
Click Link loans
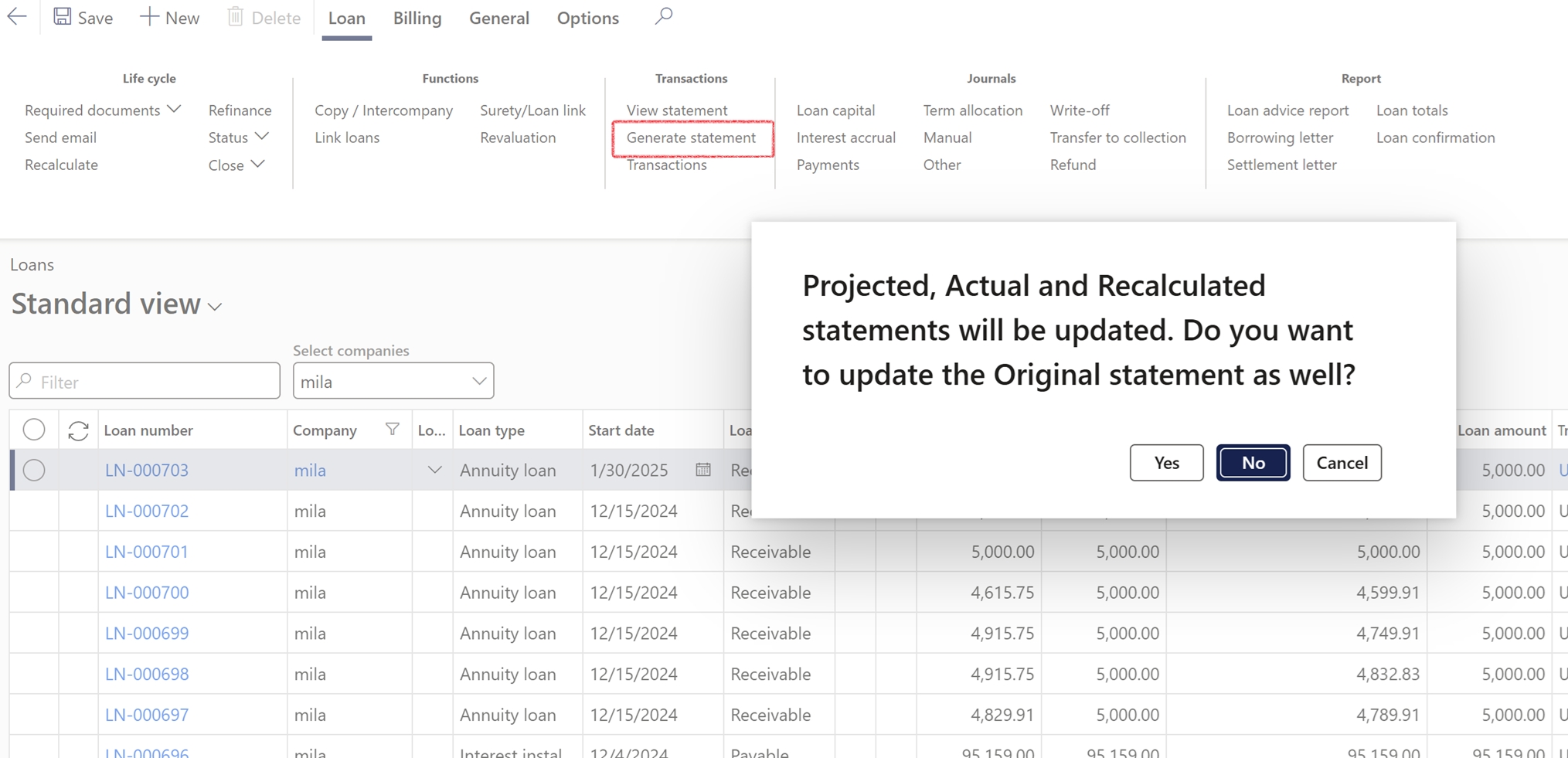(x=347, y=138)
